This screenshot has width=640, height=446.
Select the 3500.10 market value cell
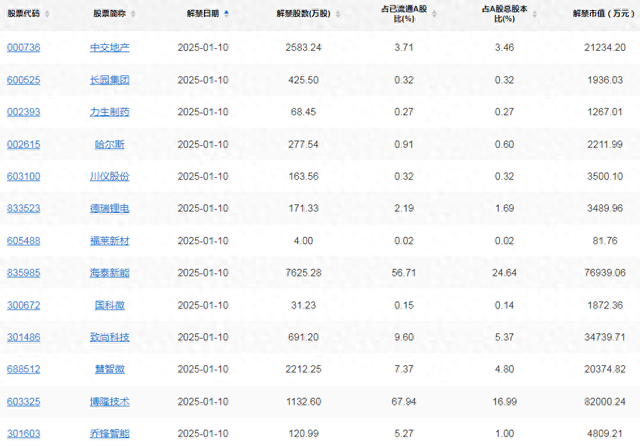click(605, 176)
